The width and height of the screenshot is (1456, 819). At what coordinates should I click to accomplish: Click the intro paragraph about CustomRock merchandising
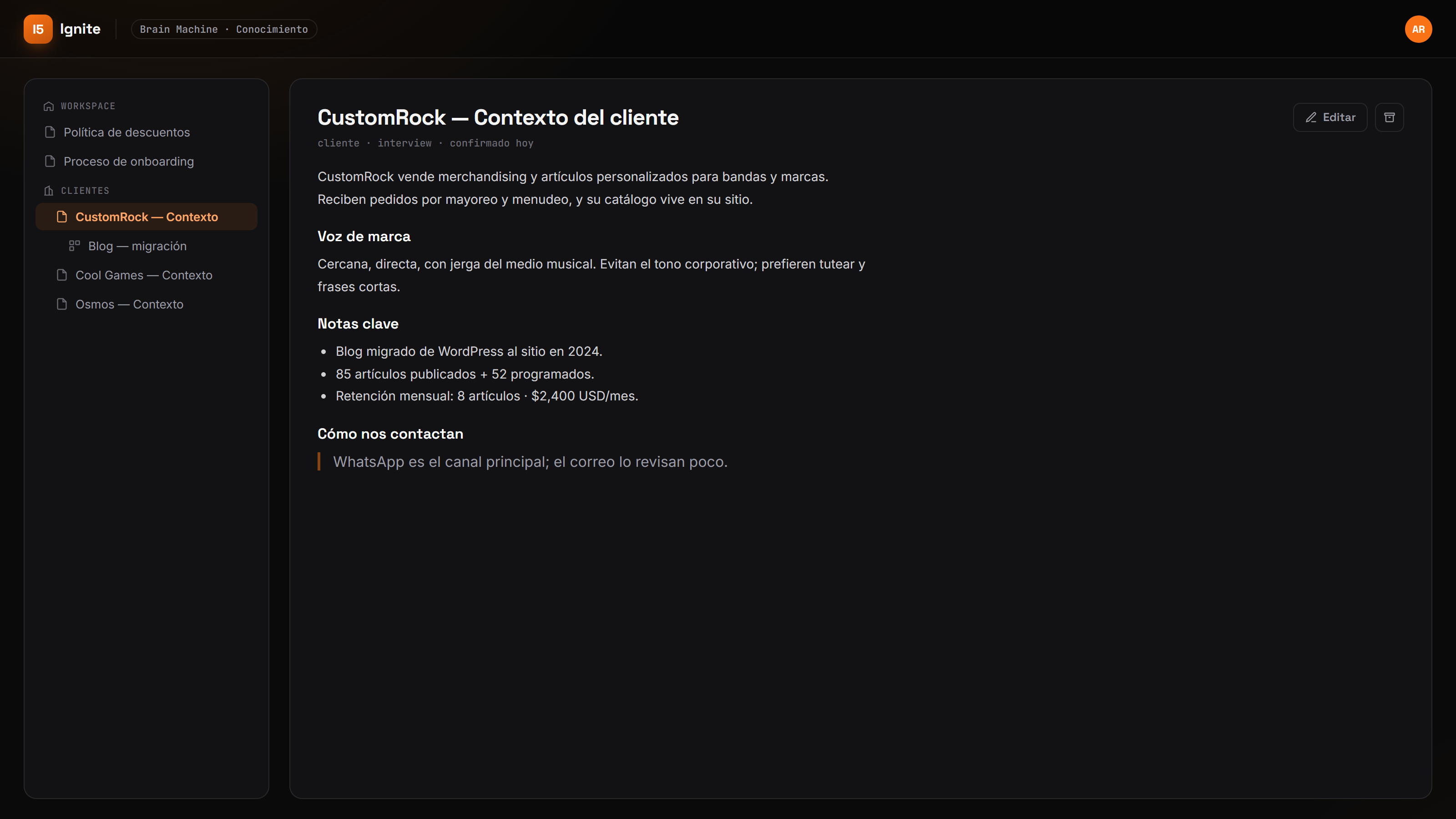point(572,187)
